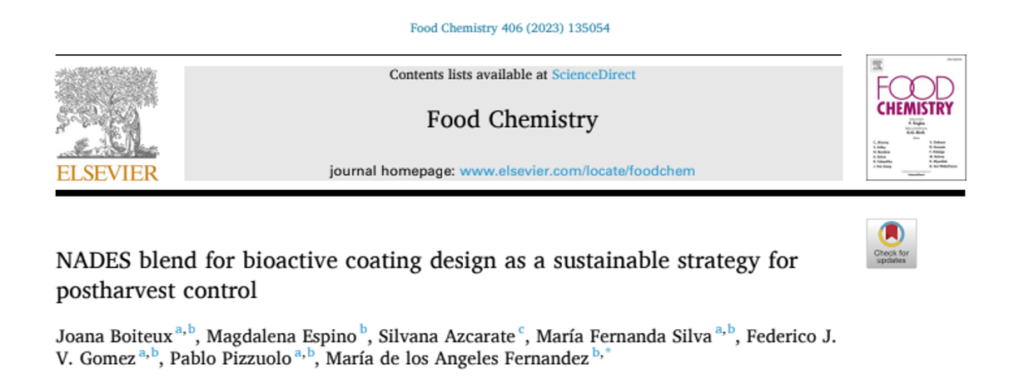The height and width of the screenshot is (379, 1024).
Task: Open the Food Chemistry journal cover thumbnail
Action: (916, 118)
